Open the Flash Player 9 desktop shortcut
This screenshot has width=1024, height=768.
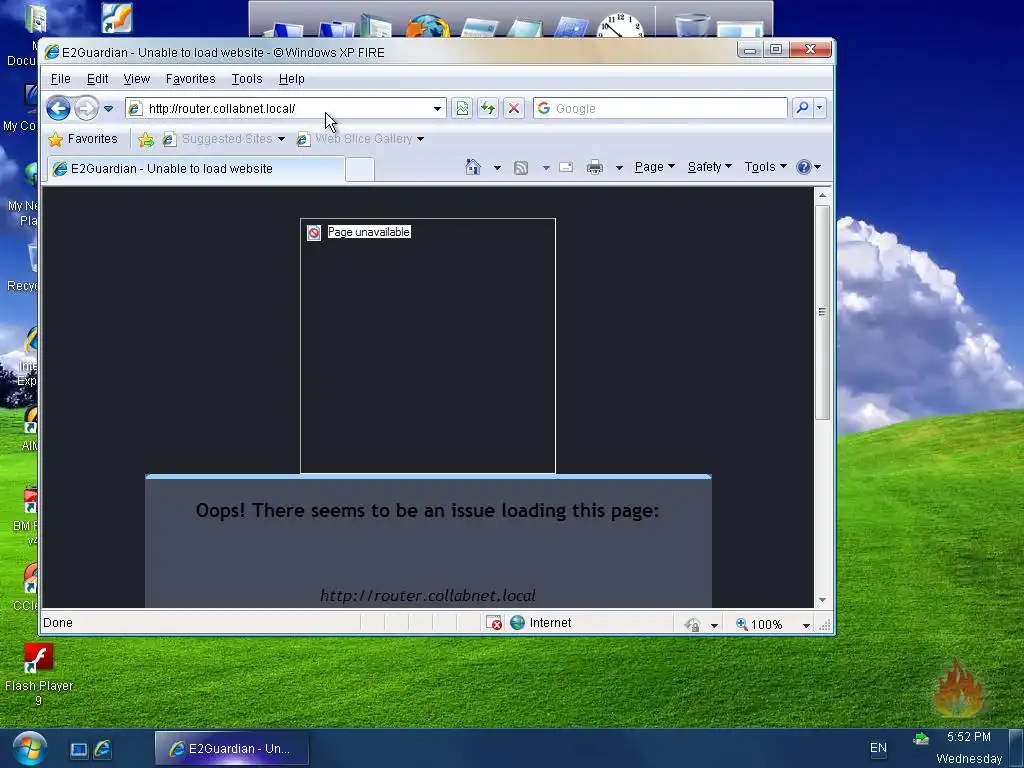click(39, 674)
